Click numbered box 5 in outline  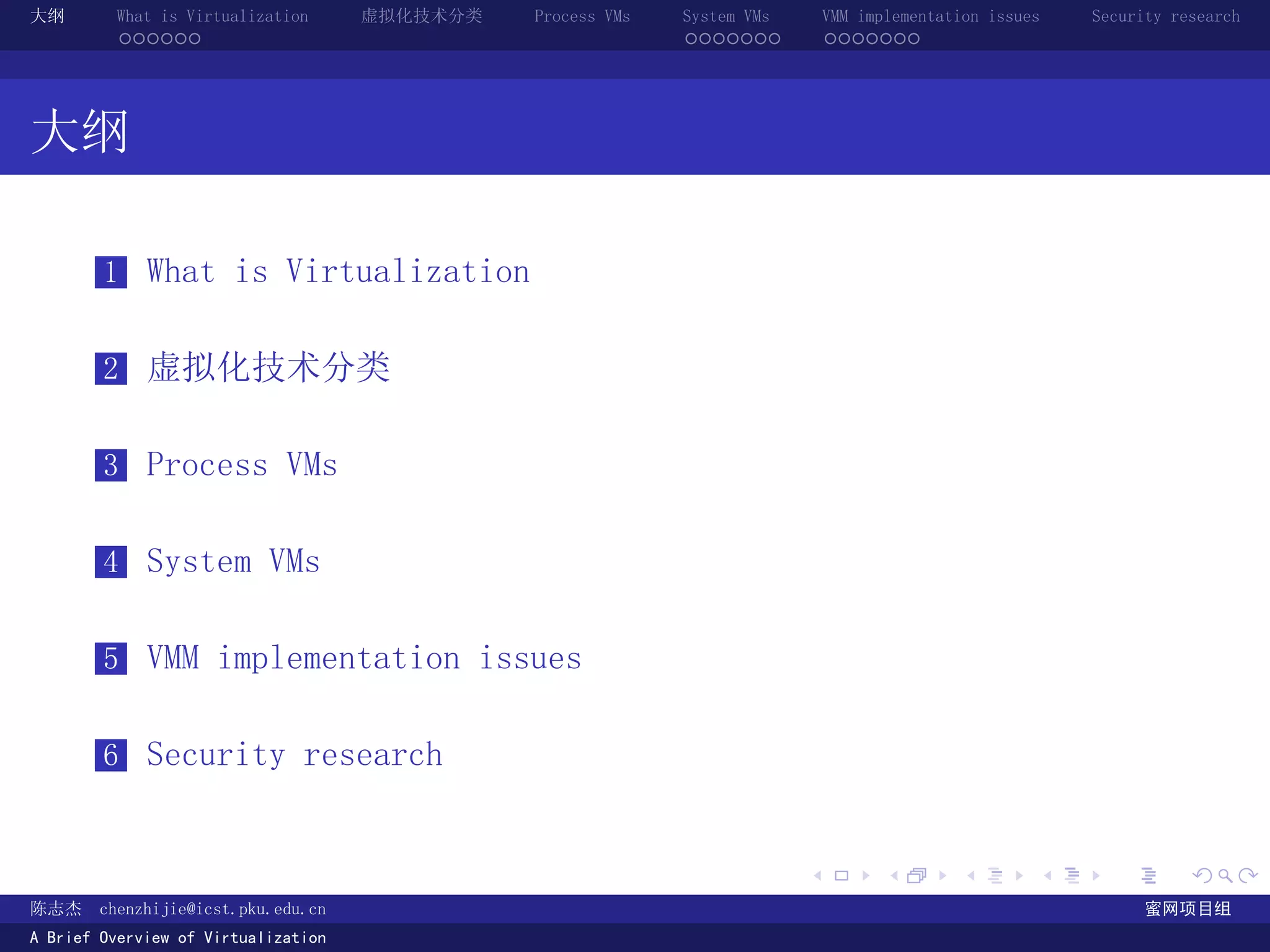pyautogui.click(x=111, y=659)
